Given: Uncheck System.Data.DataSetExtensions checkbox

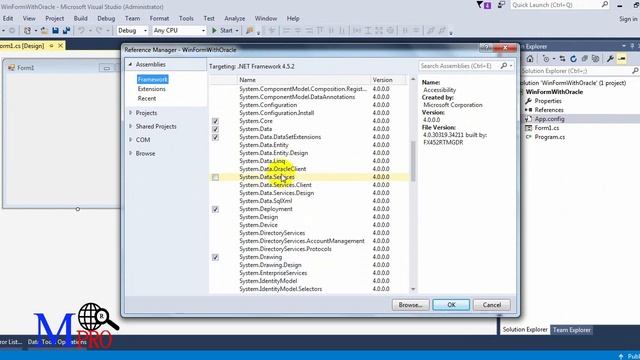Looking at the screenshot, I should pos(215,137).
